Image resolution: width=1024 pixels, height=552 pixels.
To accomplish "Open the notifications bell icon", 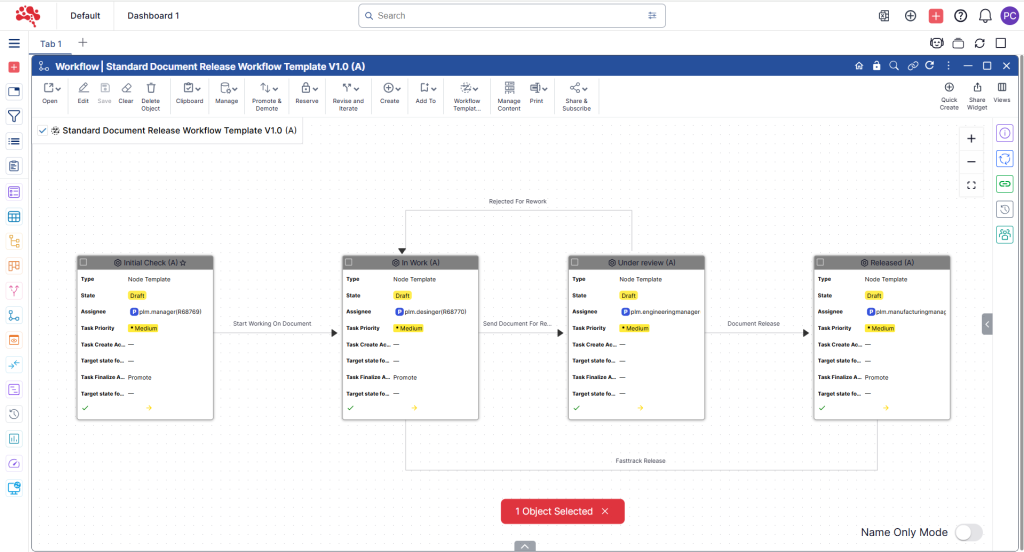I will [985, 16].
